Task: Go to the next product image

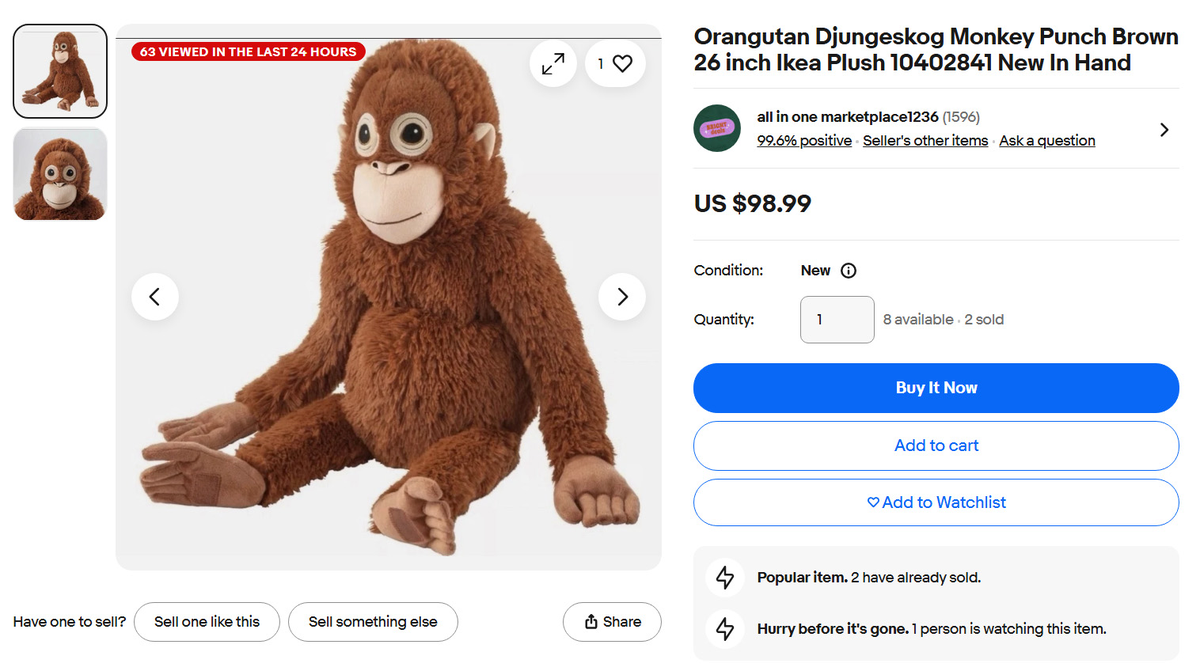Action: (x=622, y=296)
